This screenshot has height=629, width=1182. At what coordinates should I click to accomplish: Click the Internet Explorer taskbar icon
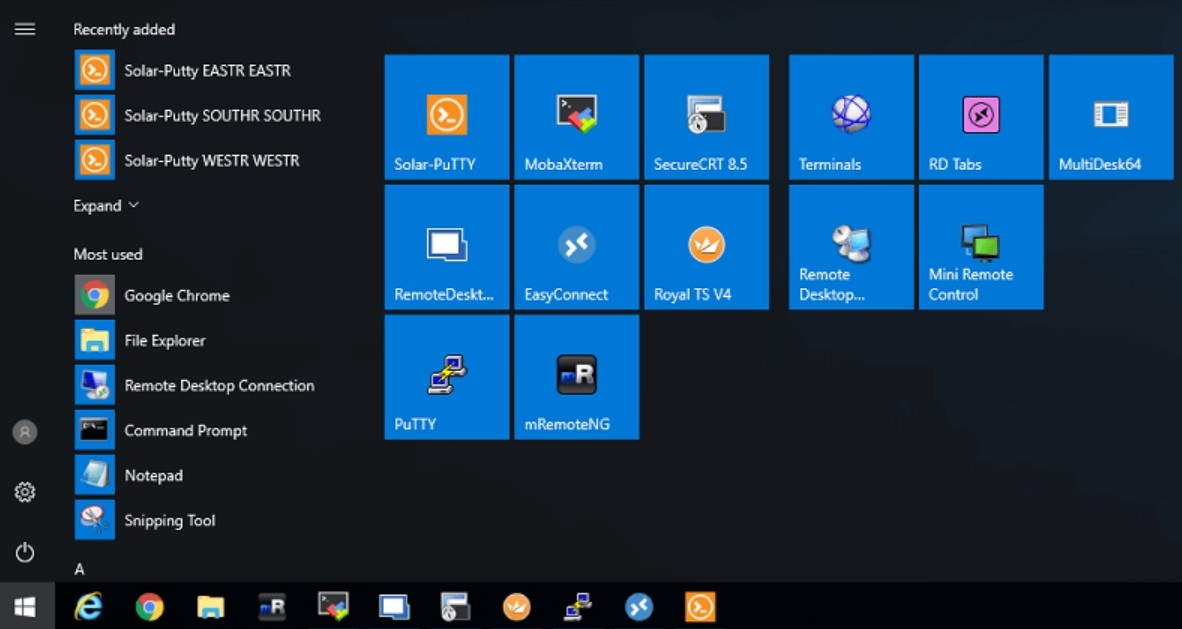click(x=88, y=606)
